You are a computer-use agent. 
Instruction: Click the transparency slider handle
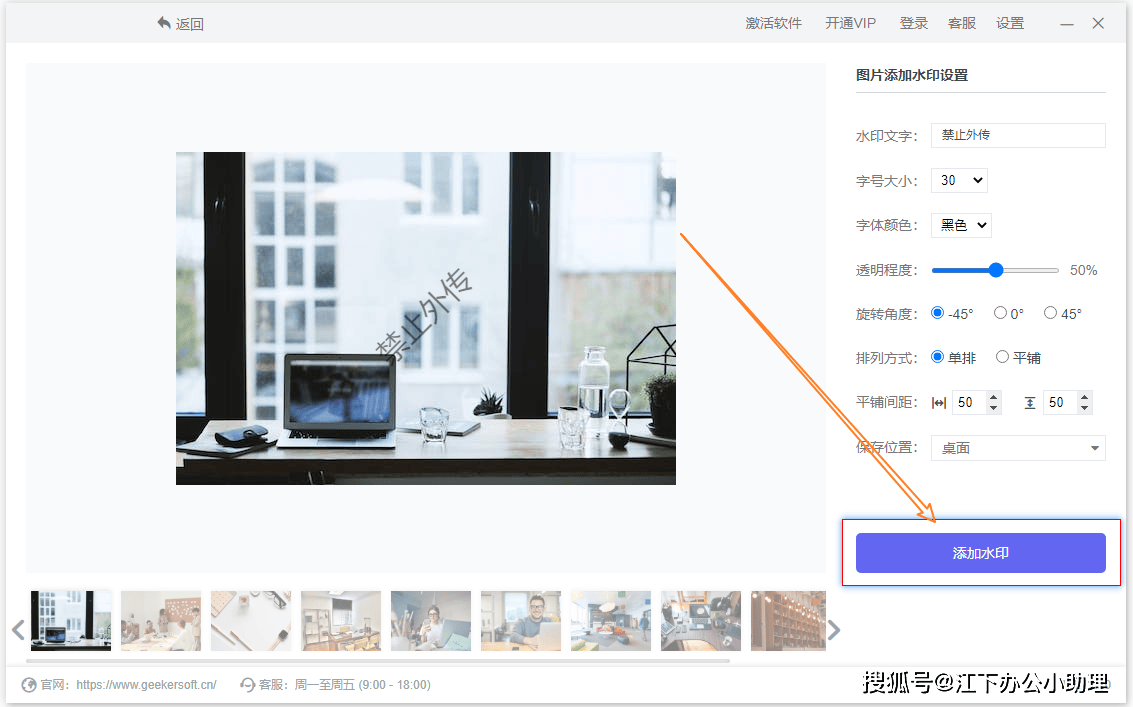(995, 270)
